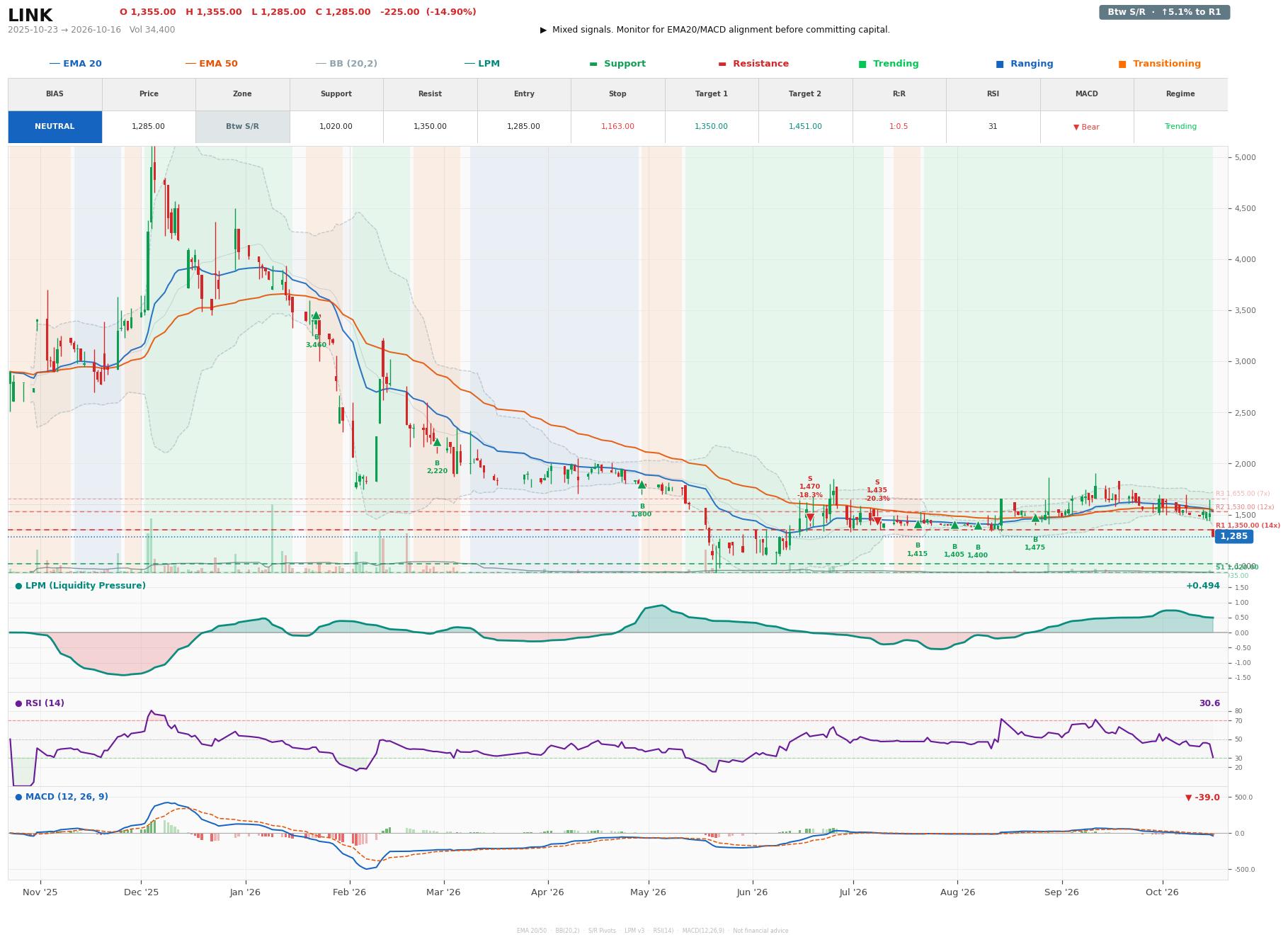This screenshot has height=942, width=1288.
Task: Click the MACD (12, 26, 9) panel title
Action: pos(62,797)
